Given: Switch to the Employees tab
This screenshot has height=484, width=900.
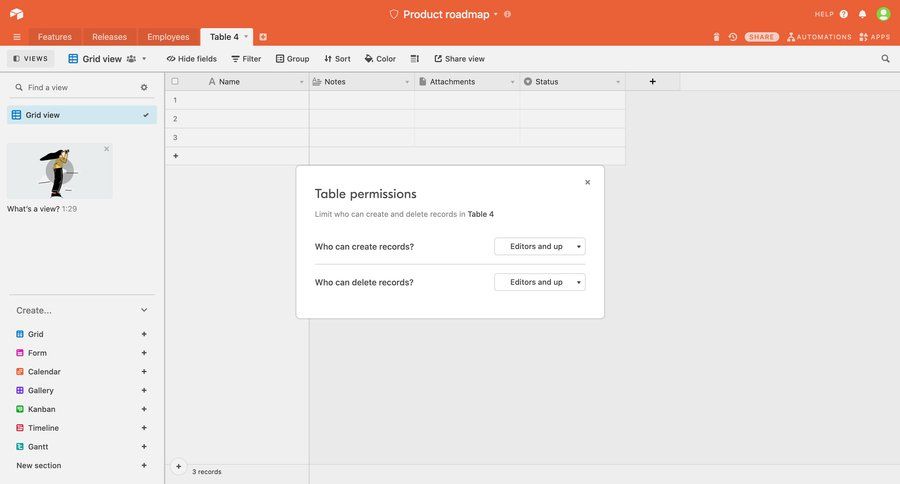Looking at the screenshot, I should [168, 37].
